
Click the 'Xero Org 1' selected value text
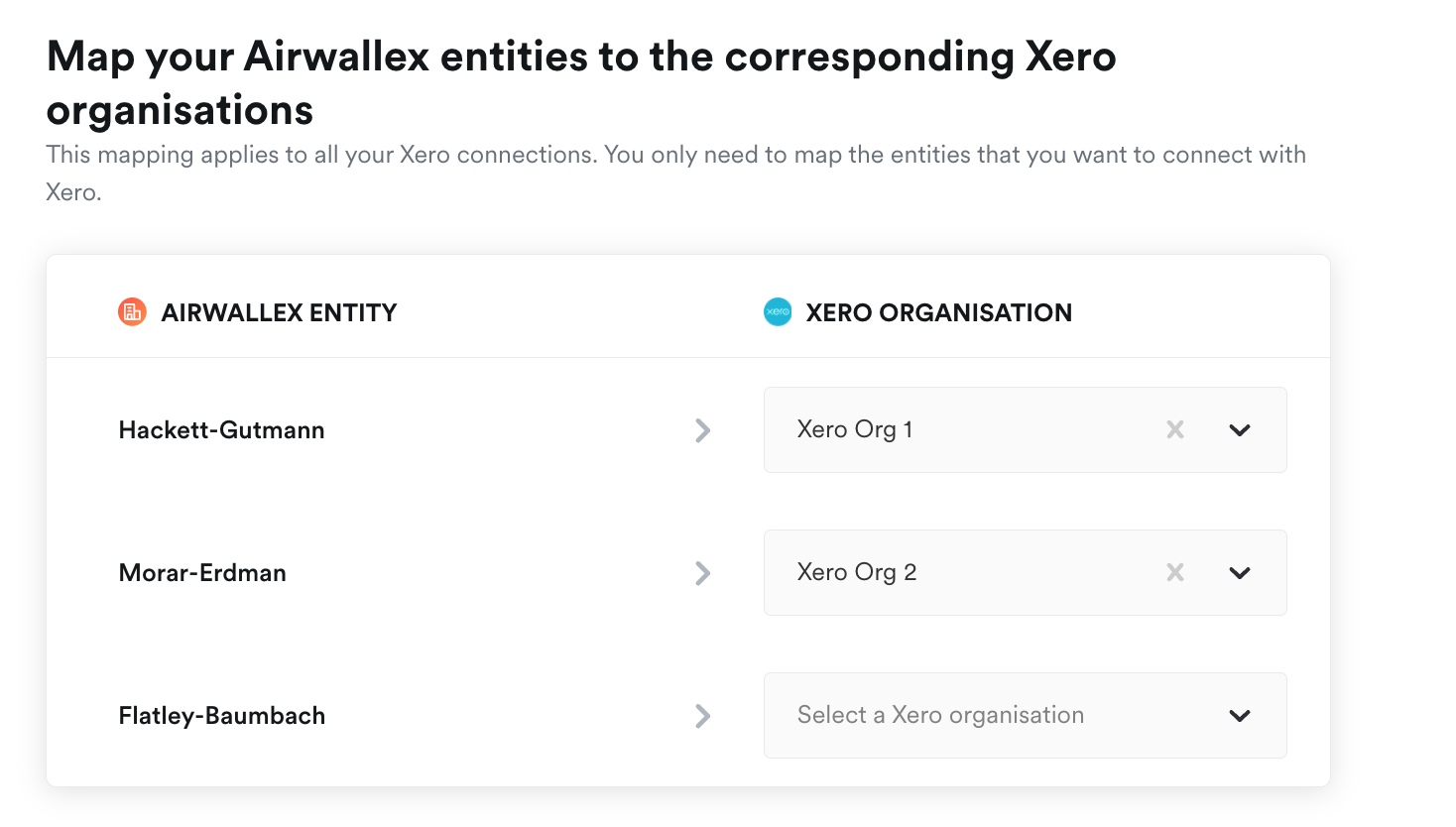[x=855, y=429]
